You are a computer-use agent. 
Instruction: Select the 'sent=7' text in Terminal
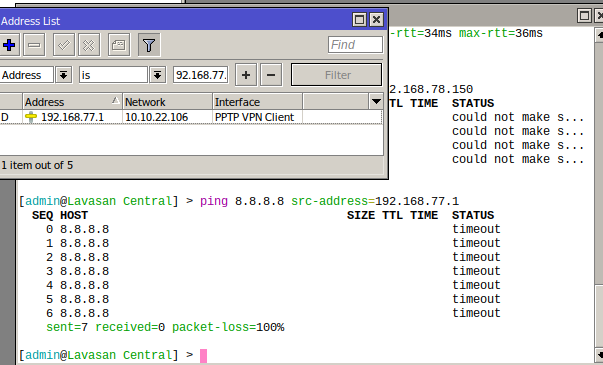pyautogui.click(x=67, y=327)
